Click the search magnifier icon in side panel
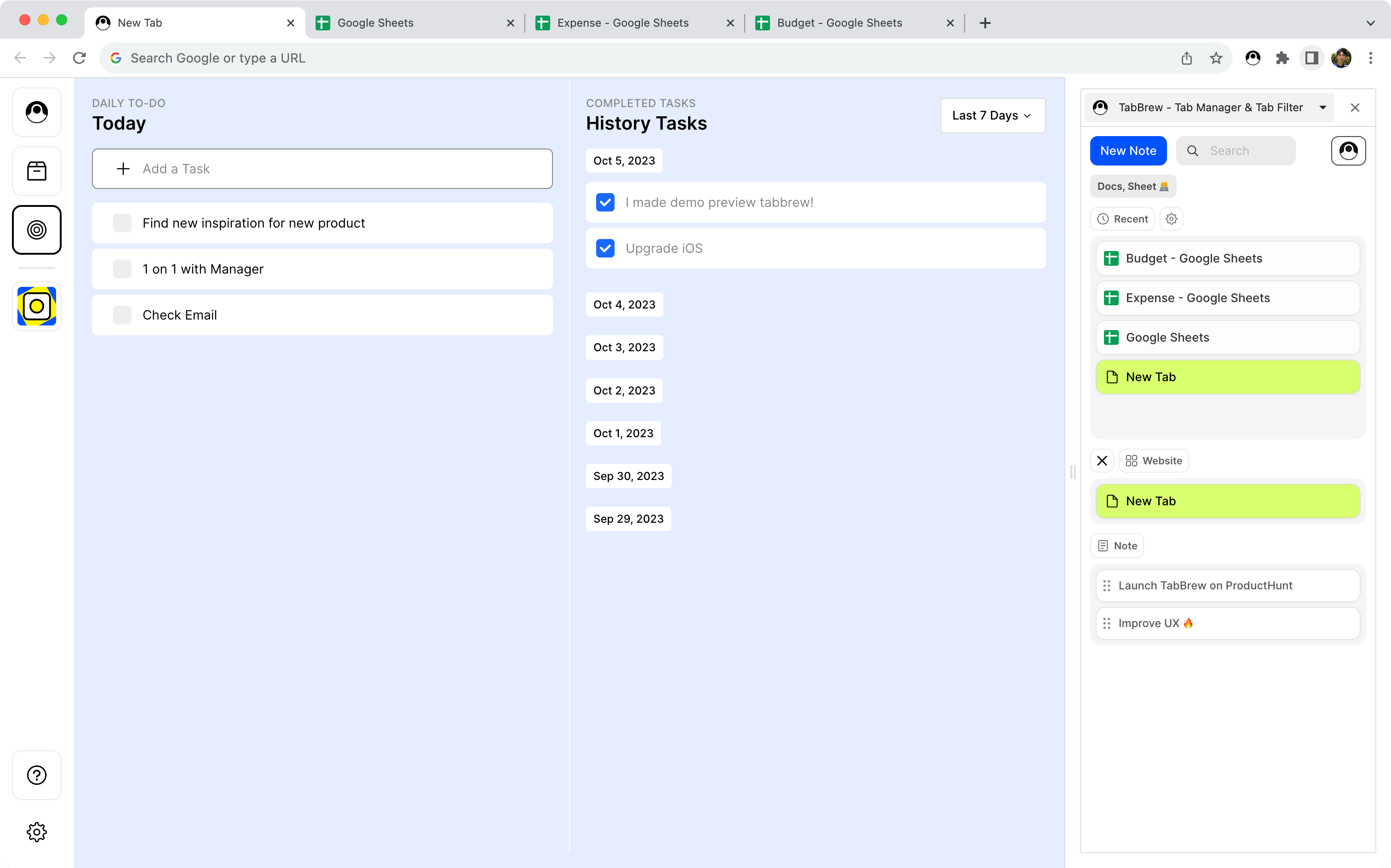This screenshot has height=868, width=1391. pyautogui.click(x=1192, y=151)
